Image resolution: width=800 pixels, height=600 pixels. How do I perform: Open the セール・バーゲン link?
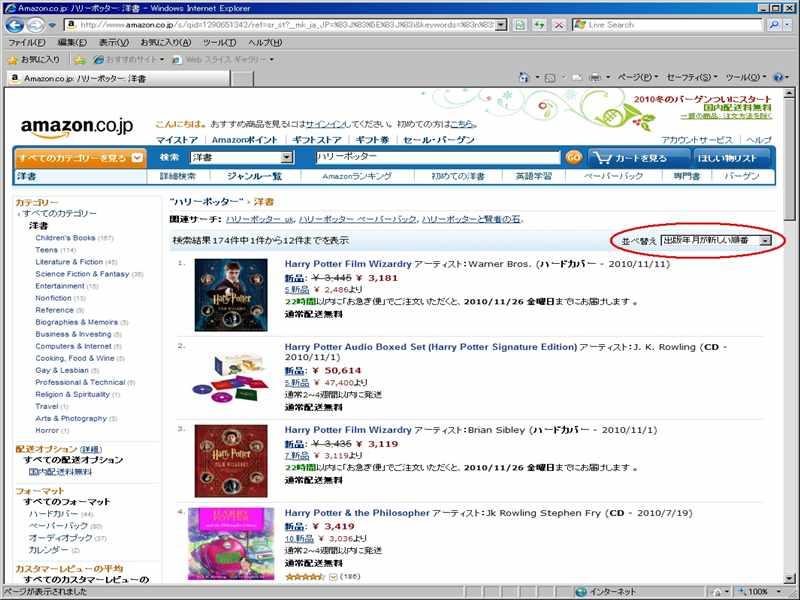tap(438, 140)
